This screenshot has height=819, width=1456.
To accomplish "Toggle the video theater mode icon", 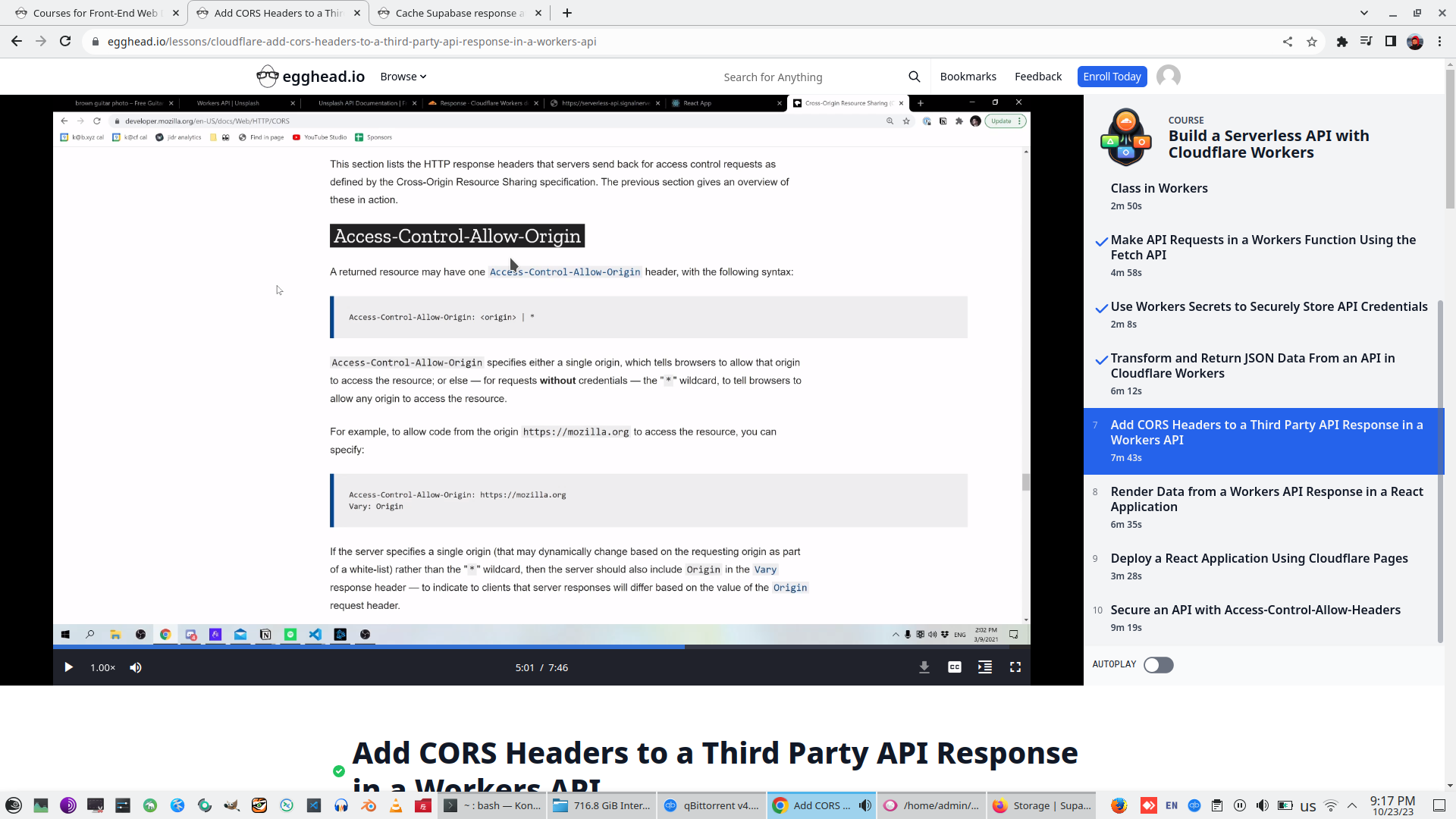I will pyautogui.click(x=985, y=667).
